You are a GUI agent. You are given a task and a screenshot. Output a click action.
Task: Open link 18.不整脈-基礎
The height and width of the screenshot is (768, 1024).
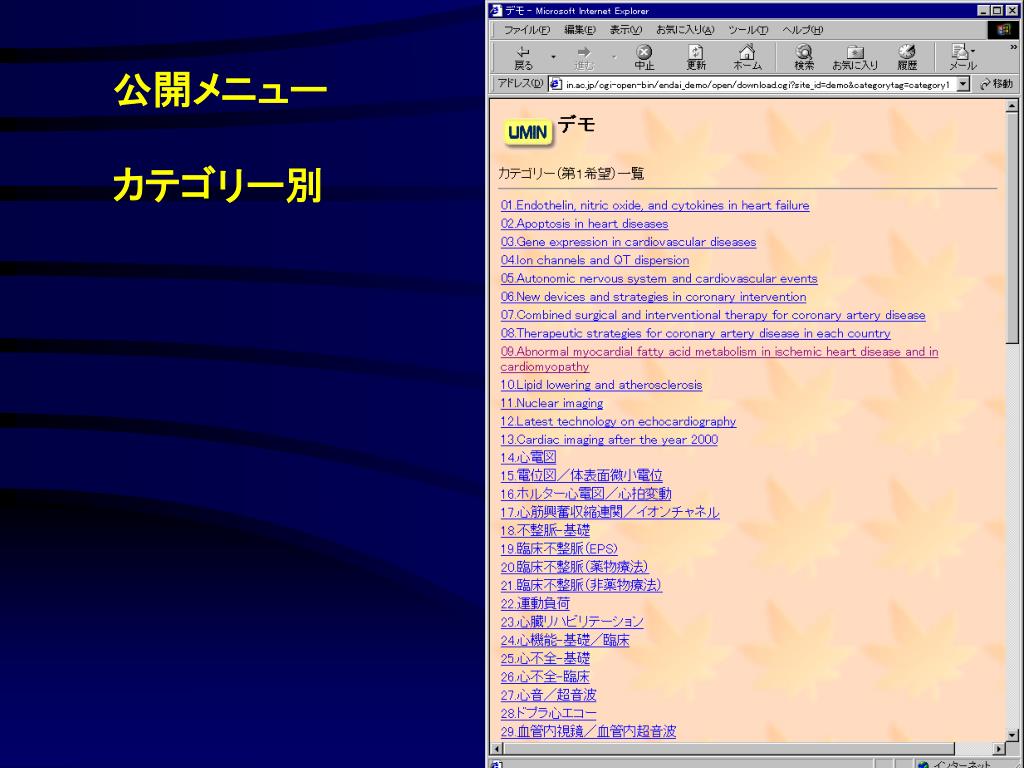point(545,530)
